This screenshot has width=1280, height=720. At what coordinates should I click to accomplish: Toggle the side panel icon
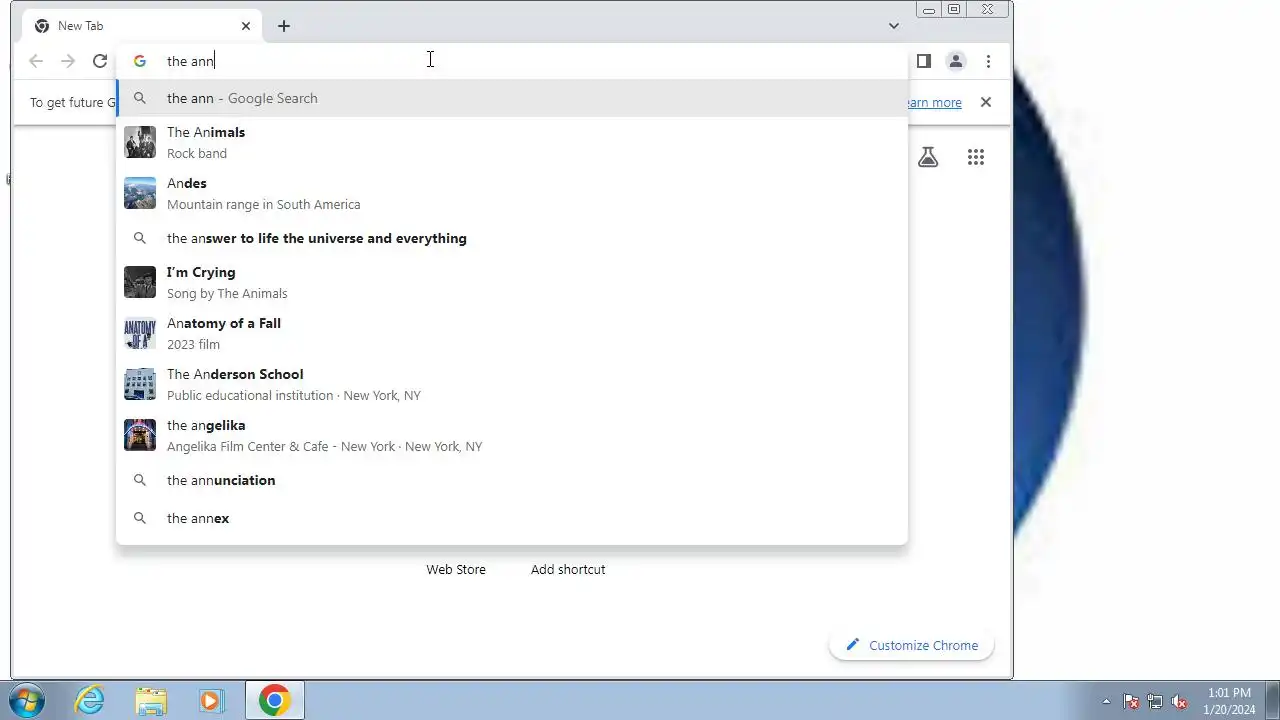924,61
